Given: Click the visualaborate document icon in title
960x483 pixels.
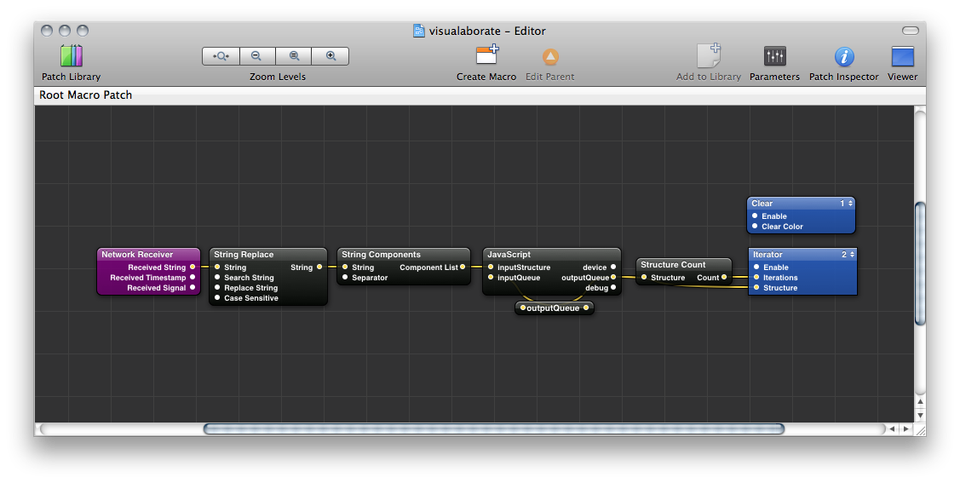Looking at the screenshot, I should click(419, 31).
